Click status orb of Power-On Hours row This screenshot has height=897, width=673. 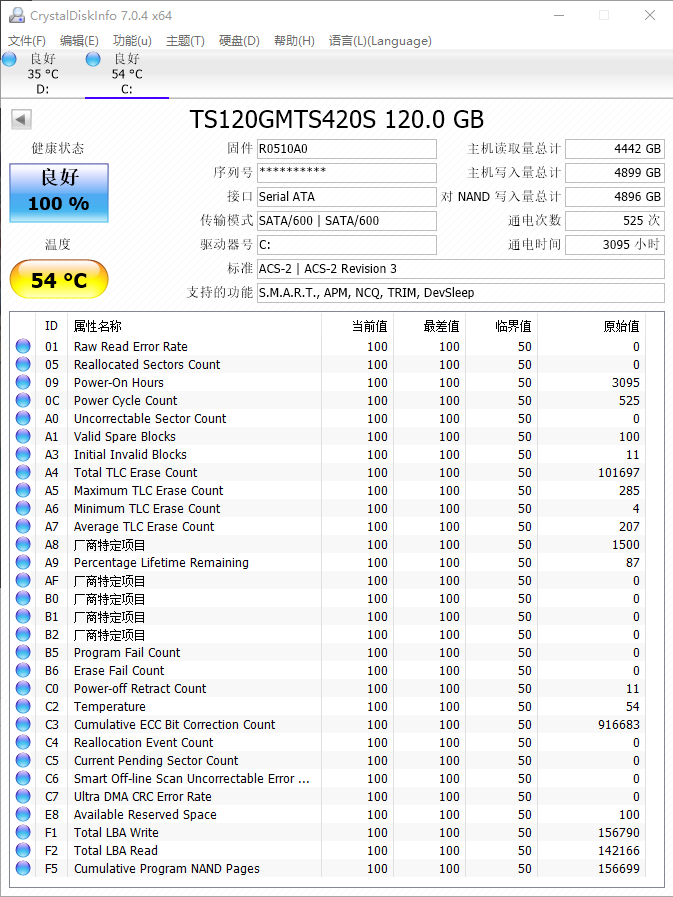click(23, 382)
